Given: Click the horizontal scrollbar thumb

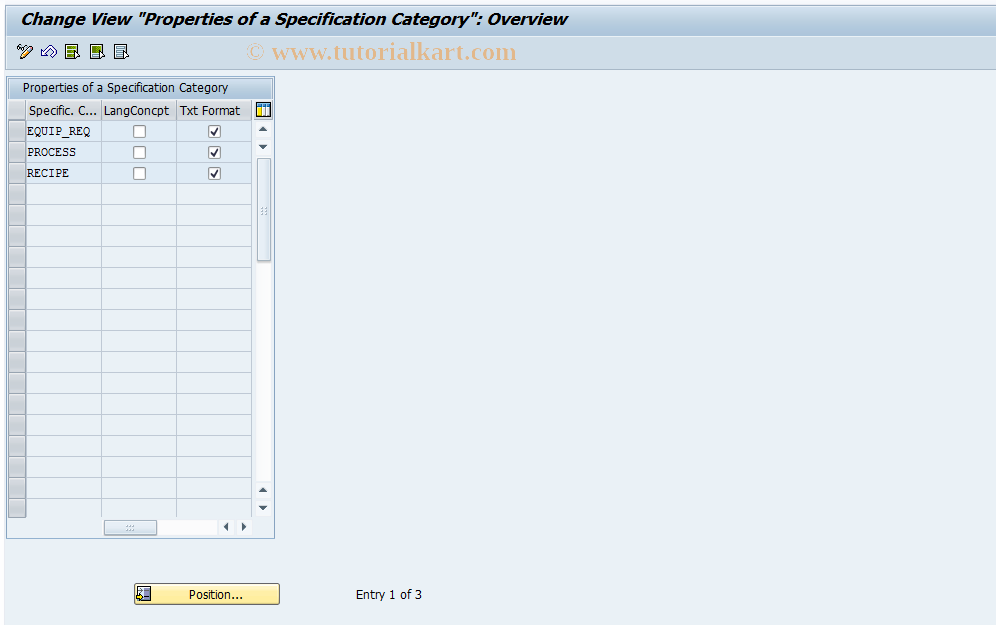Looking at the screenshot, I should [x=130, y=527].
